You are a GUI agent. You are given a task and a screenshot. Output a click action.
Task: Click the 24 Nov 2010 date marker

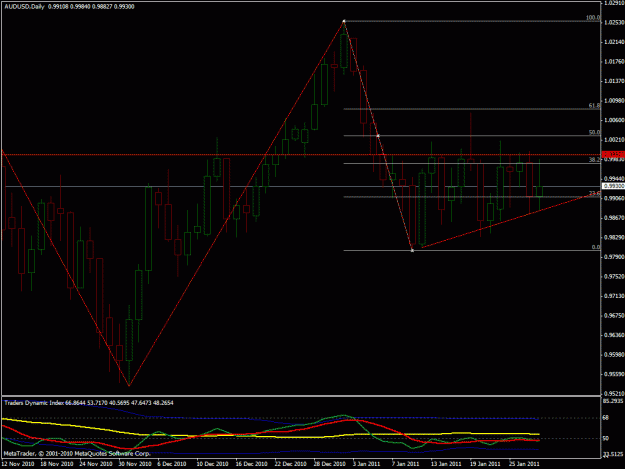[96, 464]
